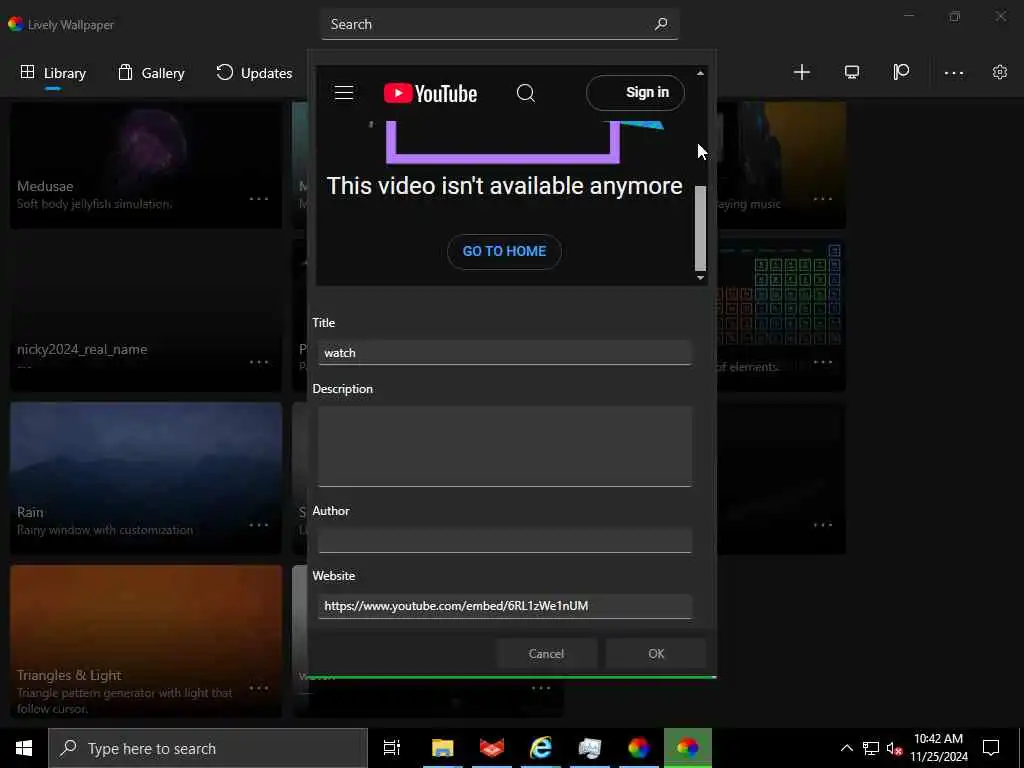Open display control panel monitor icon
This screenshot has height=768, width=1024.
click(852, 72)
